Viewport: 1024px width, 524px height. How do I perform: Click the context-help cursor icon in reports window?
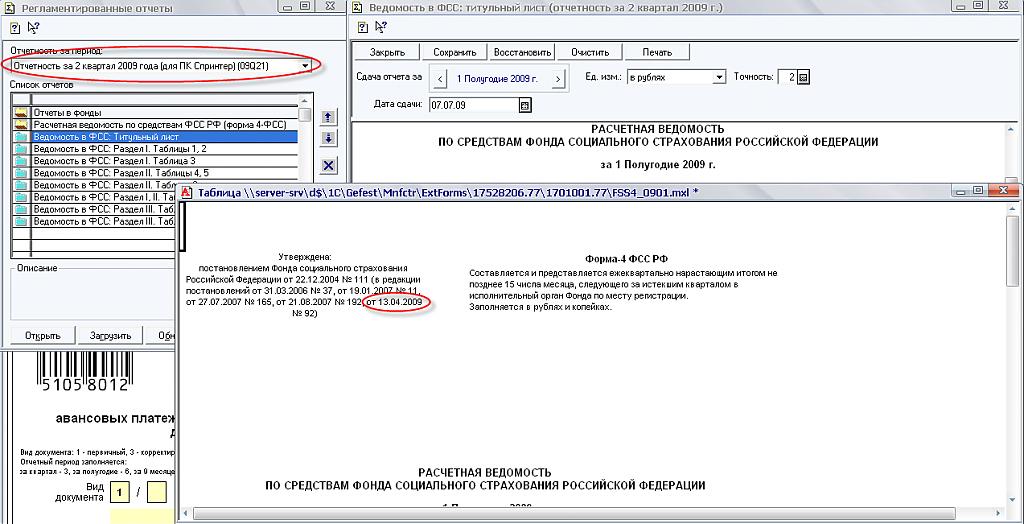(x=33, y=28)
